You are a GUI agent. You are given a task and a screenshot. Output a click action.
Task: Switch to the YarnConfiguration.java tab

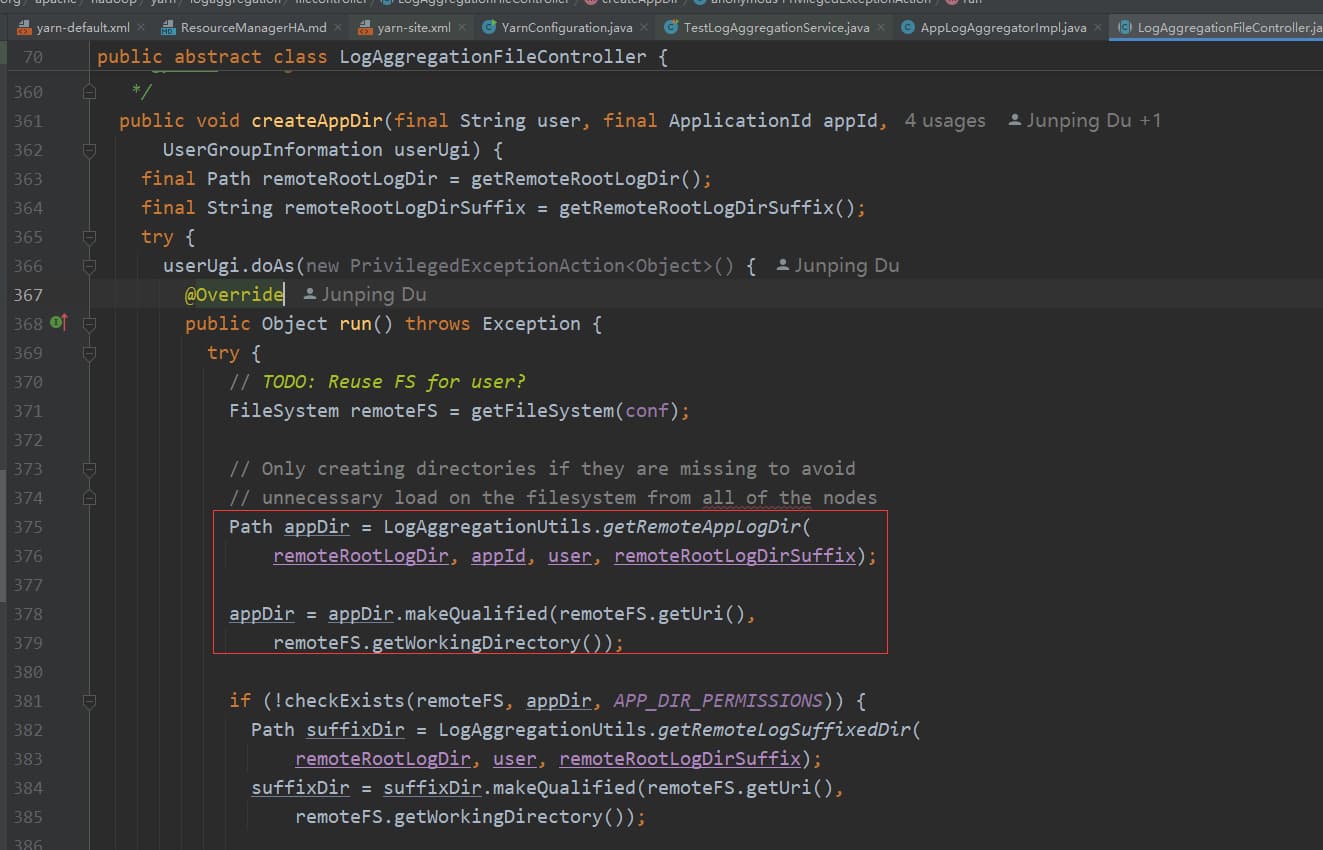tap(566, 27)
